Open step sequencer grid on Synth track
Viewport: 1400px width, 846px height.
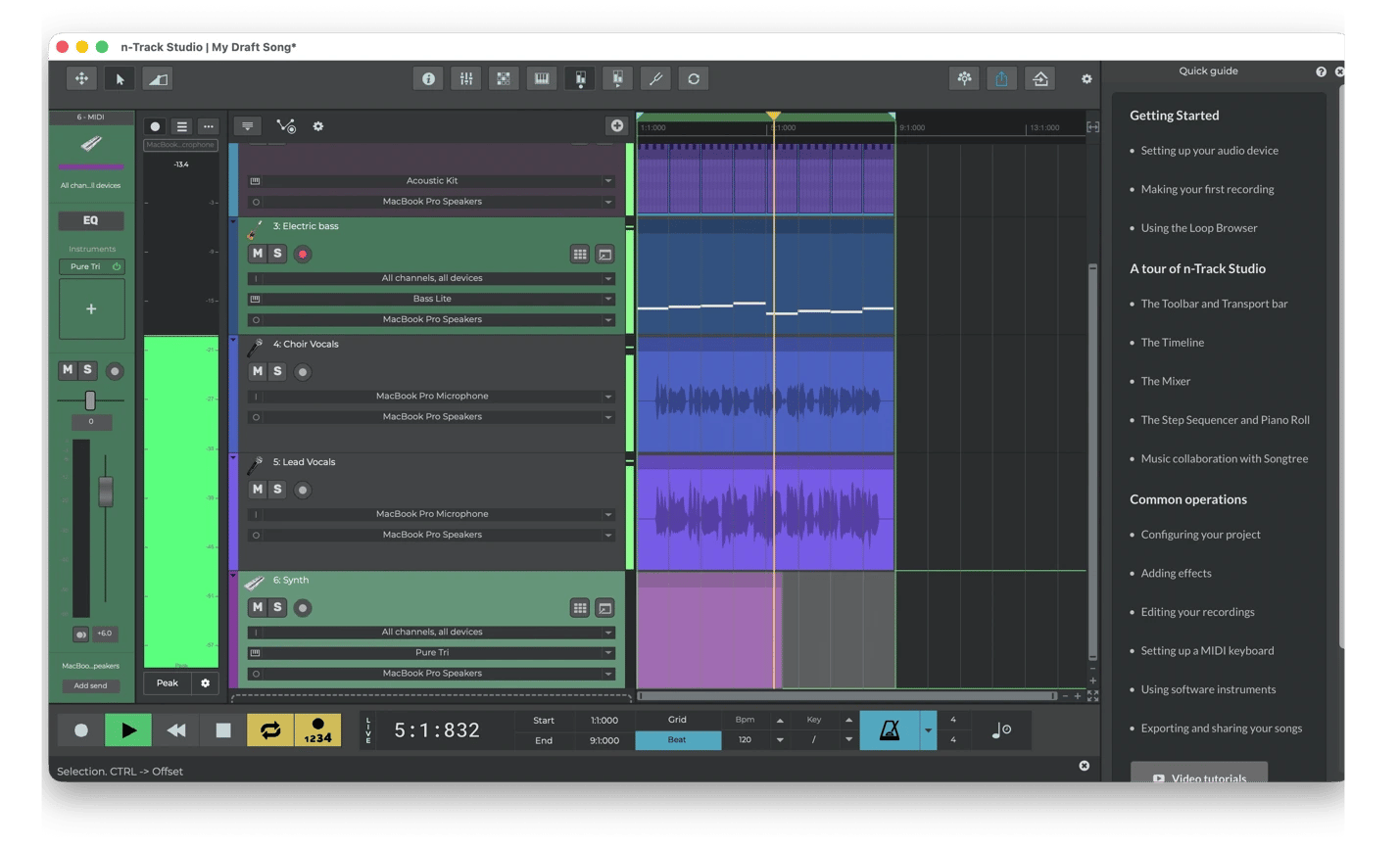pyautogui.click(x=580, y=608)
